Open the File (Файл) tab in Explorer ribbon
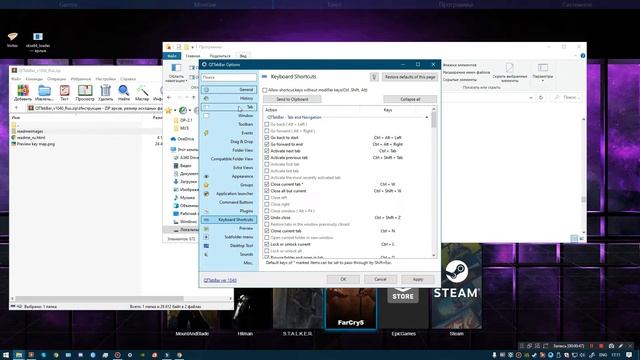The width and height of the screenshot is (640, 360). pyautogui.click(x=172, y=56)
